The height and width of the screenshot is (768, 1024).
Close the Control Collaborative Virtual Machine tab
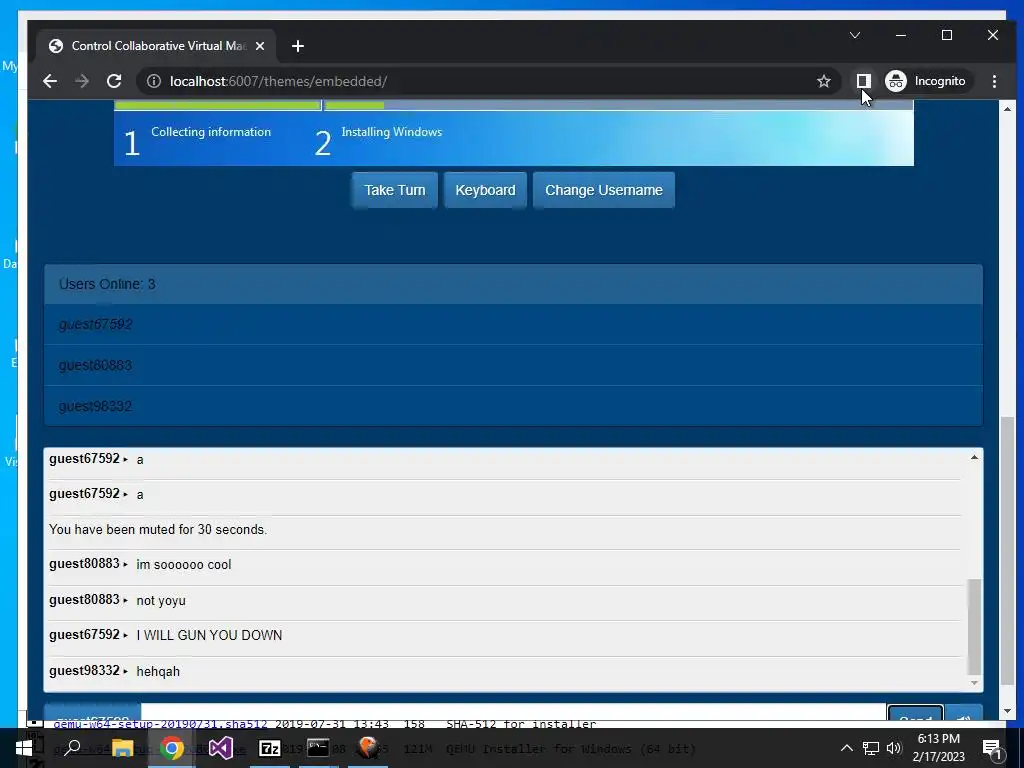click(260, 46)
